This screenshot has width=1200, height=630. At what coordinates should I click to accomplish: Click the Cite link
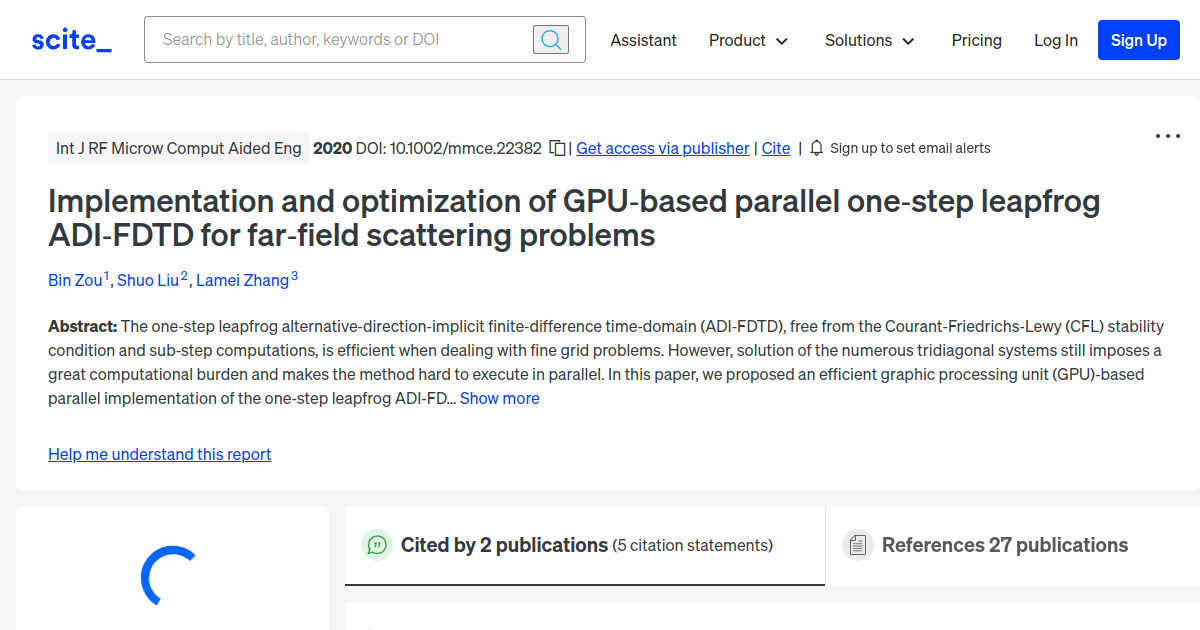[x=776, y=148]
